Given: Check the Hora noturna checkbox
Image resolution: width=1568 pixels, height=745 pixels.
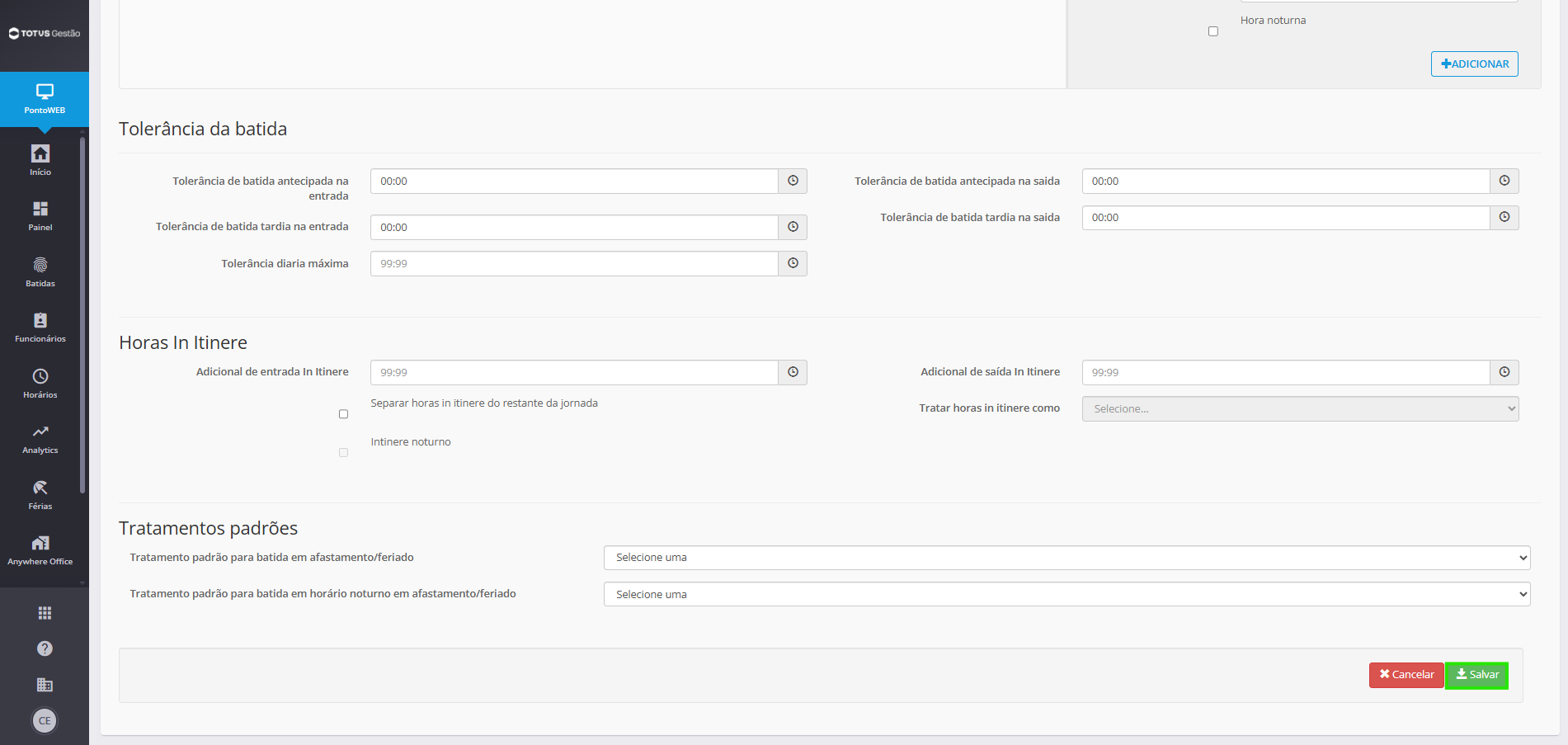Looking at the screenshot, I should coord(1213,31).
